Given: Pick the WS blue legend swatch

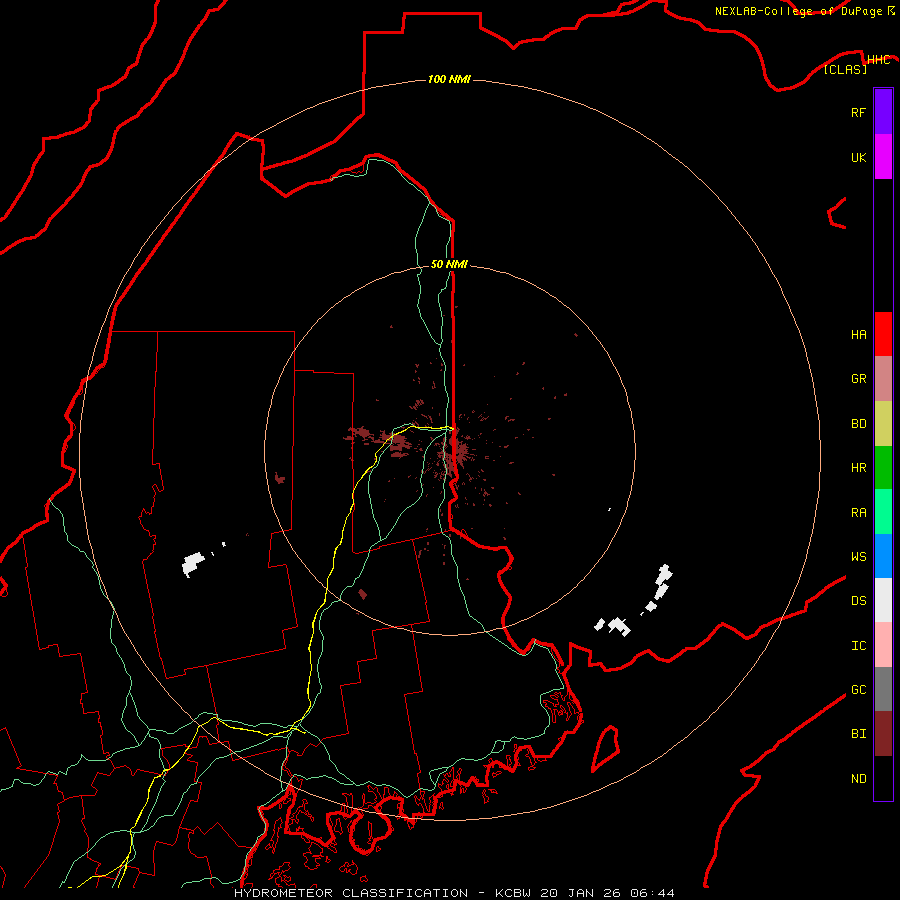Looking at the screenshot, I should (x=883, y=556).
